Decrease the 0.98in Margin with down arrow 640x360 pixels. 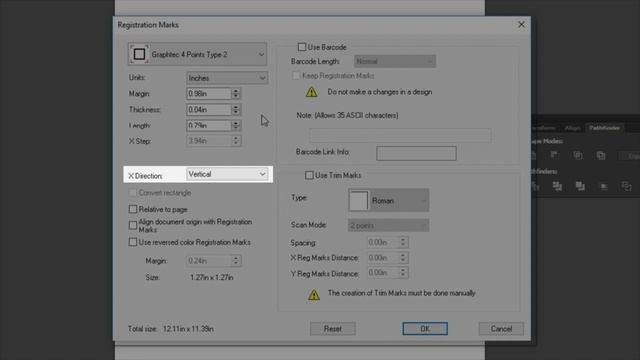pyautogui.click(x=236, y=96)
